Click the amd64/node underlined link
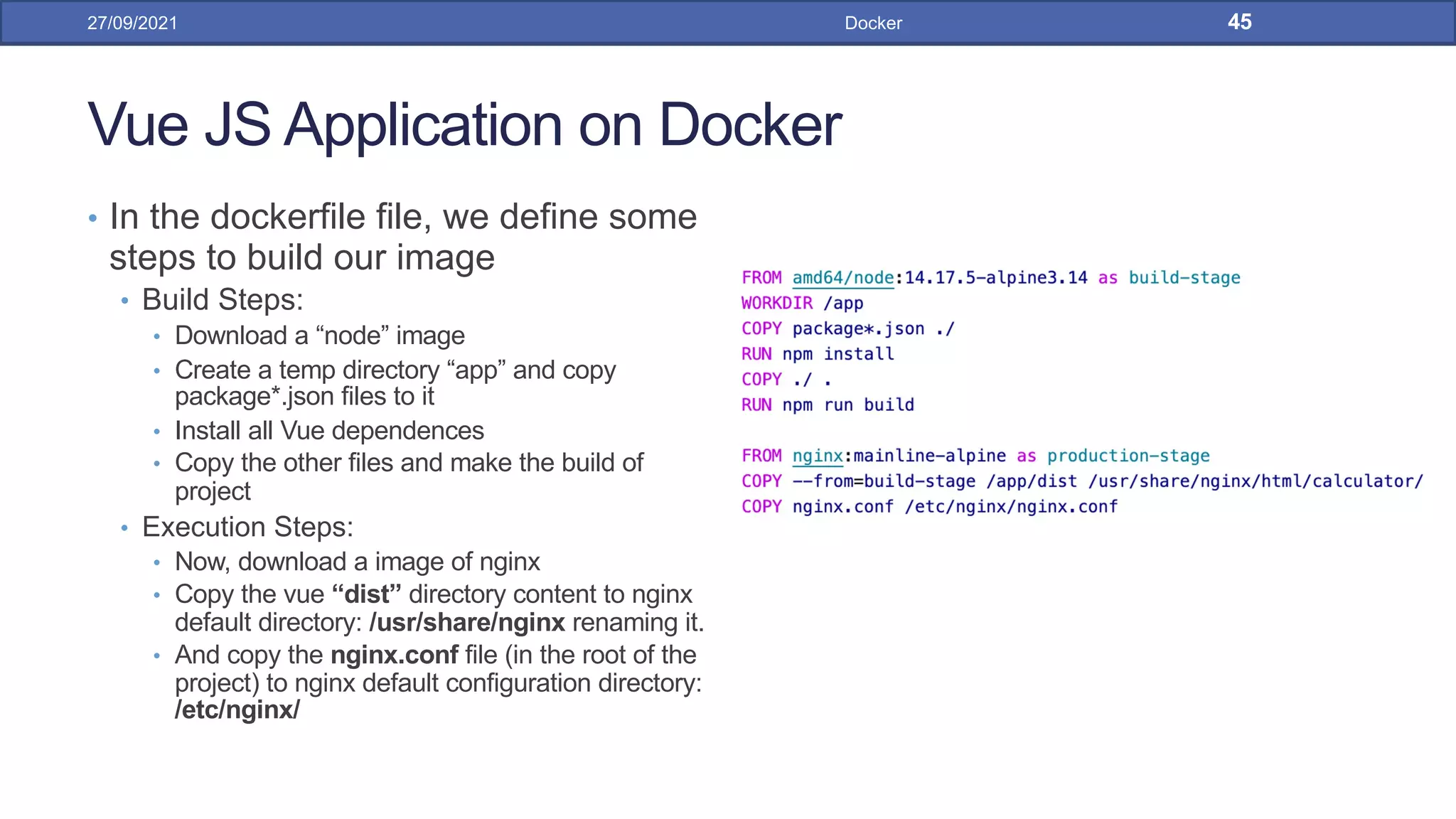 click(x=842, y=278)
